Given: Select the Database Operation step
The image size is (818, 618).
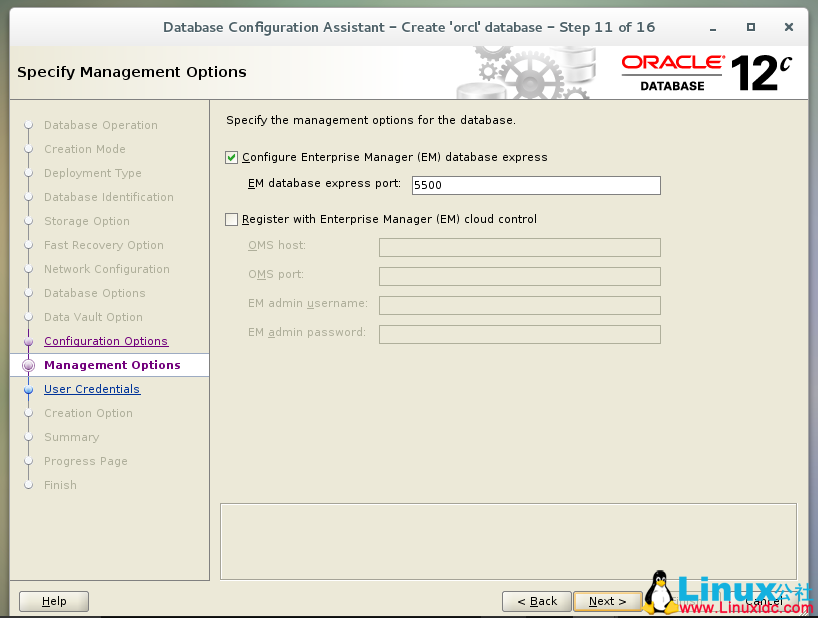Looking at the screenshot, I should point(101,125).
